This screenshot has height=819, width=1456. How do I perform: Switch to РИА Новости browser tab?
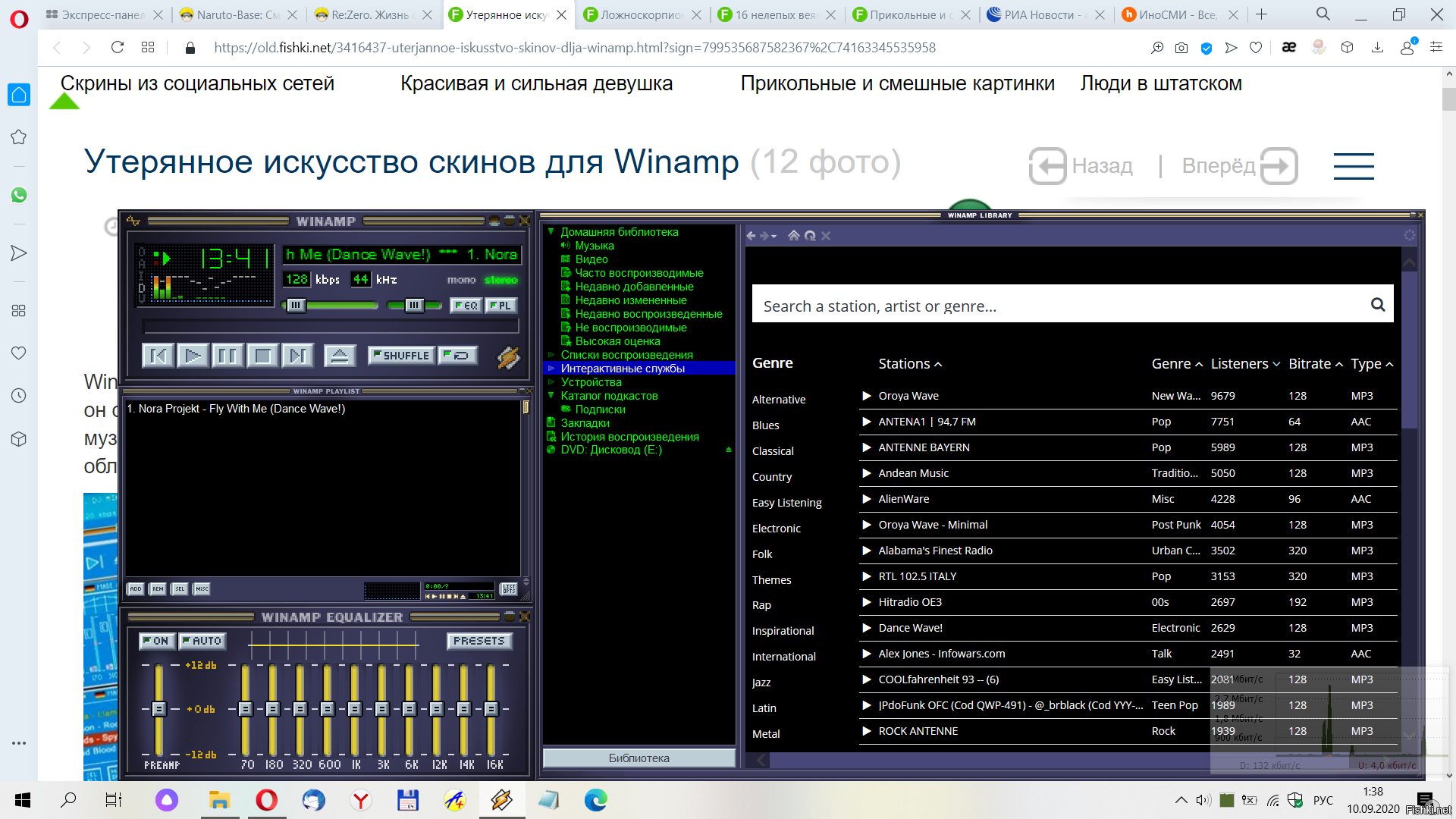click(1045, 14)
